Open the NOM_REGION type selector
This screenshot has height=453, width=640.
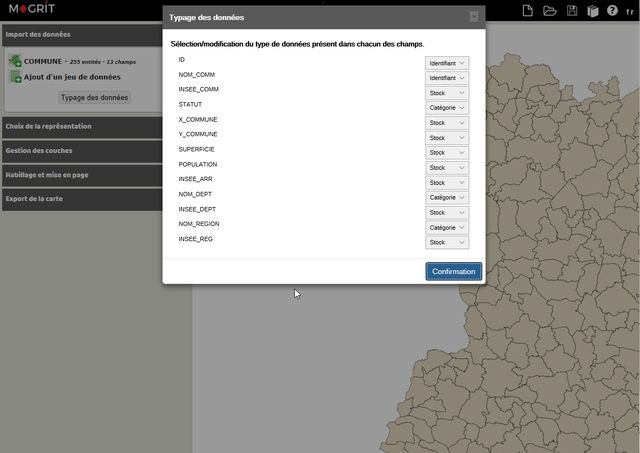pos(447,228)
